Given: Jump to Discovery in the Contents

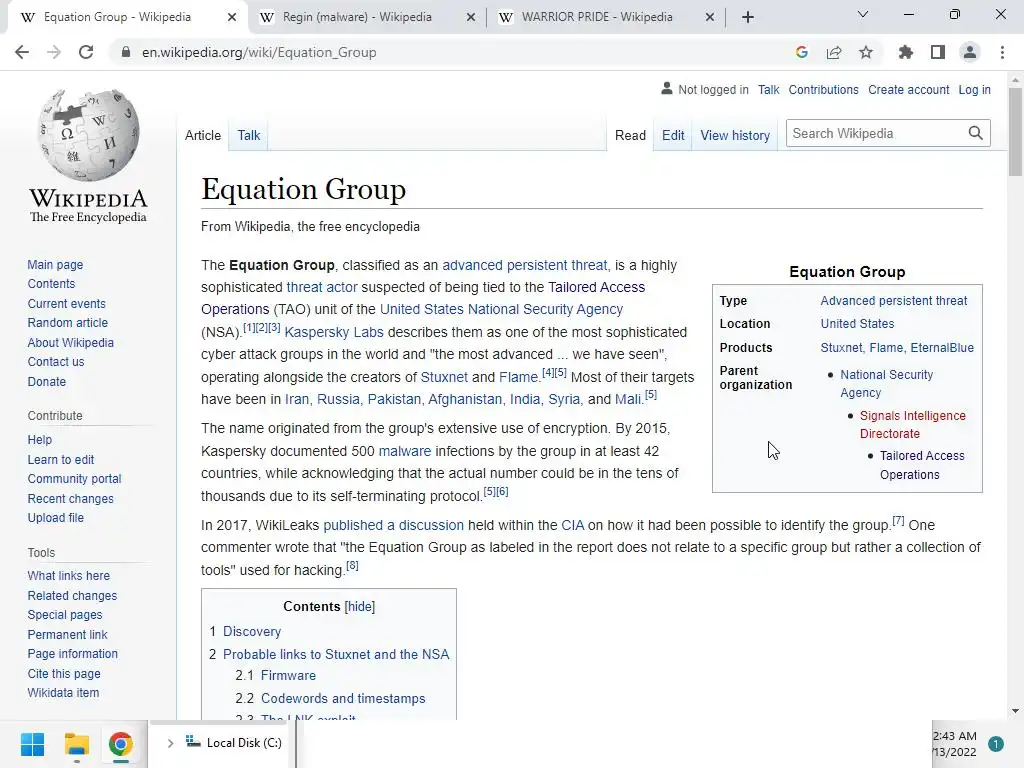Looking at the screenshot, I should pos(251,632).
